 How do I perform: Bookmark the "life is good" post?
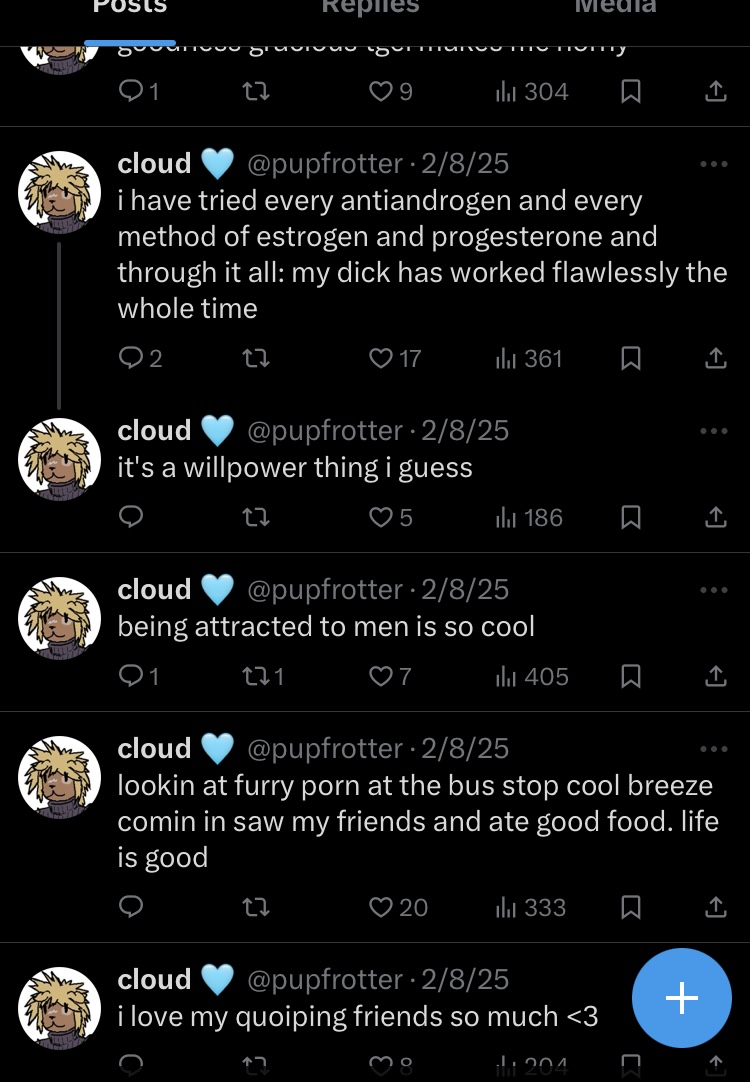coord(630,907)
